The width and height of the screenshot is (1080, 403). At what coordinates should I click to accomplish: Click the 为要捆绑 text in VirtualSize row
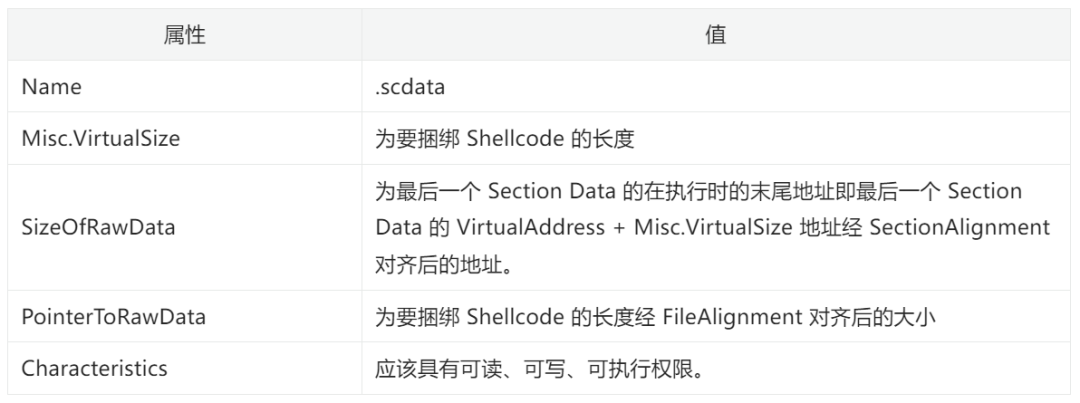click(x=418, y=139)
